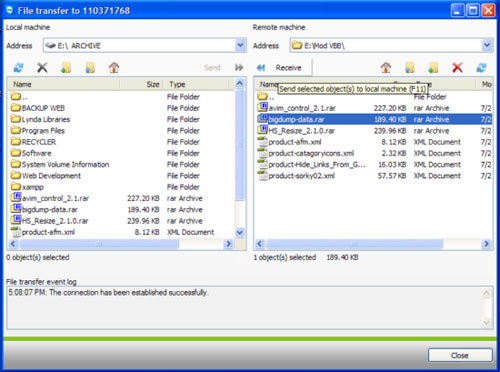This screenshot has width=500, height=372.
Task: Select remote bigdump-data.rar highlighted row
Action: [x=374, y=119]
